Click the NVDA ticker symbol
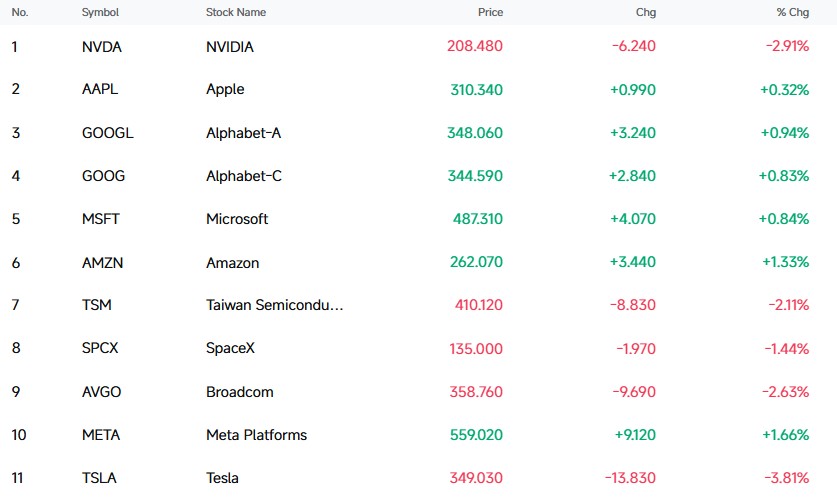The height and width of the screenshot is (504, 837). coord(101,47)
